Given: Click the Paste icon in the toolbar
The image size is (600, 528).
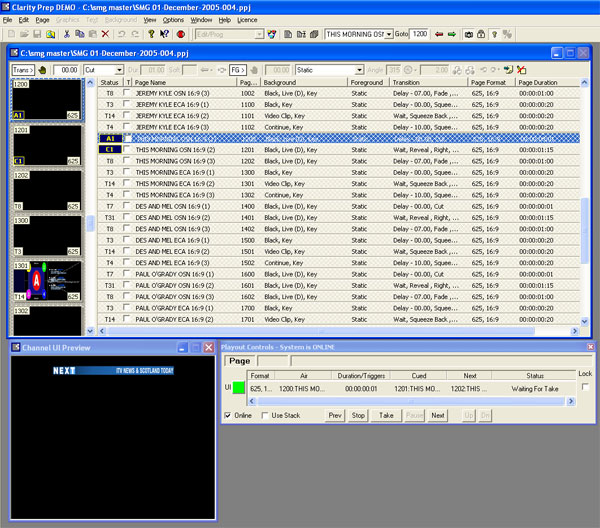Looking at the screenshot, I should tap(93, 34).
